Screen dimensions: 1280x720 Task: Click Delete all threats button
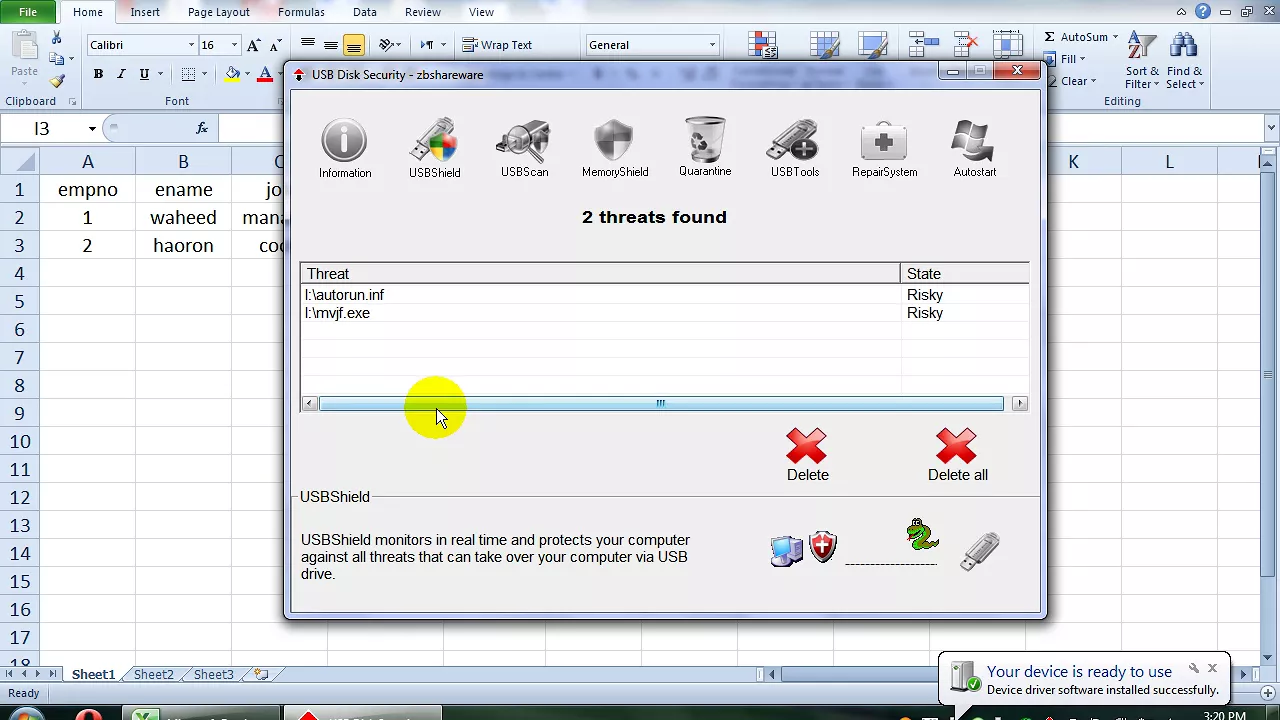tap(957, 455)
